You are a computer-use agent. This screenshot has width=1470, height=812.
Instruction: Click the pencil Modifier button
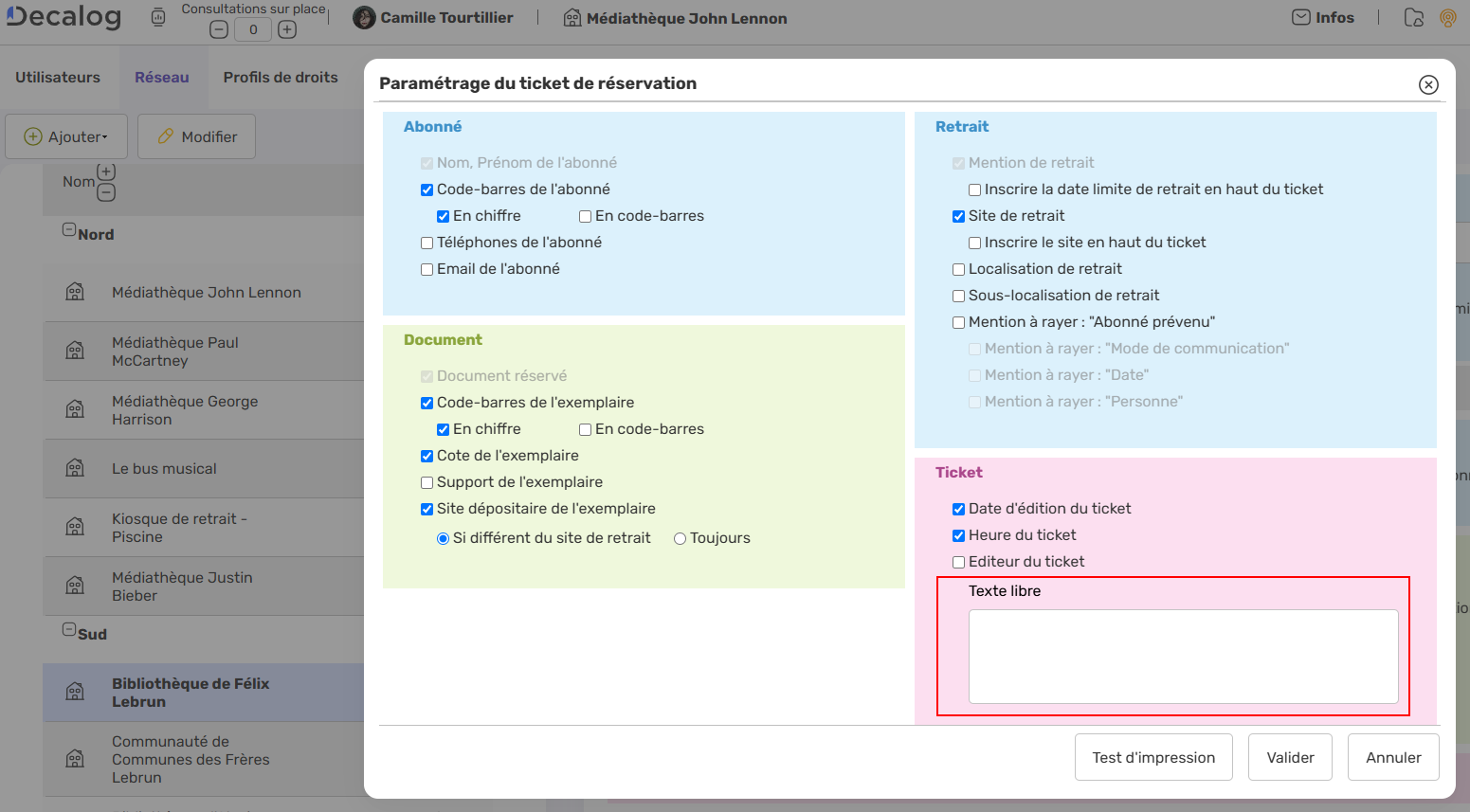[x=196, y=136]
